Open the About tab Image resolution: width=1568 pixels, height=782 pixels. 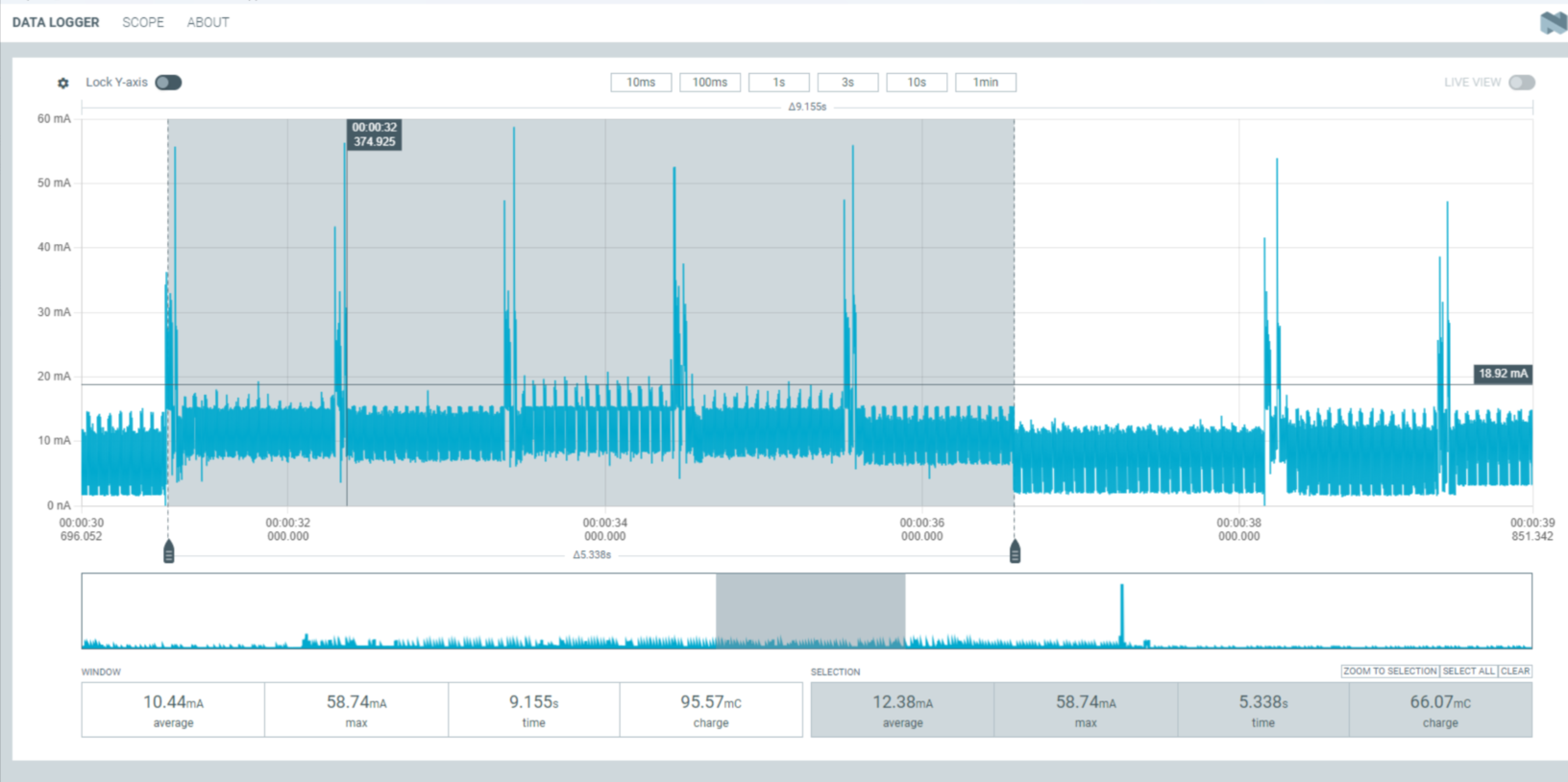(x=208, y=22)
